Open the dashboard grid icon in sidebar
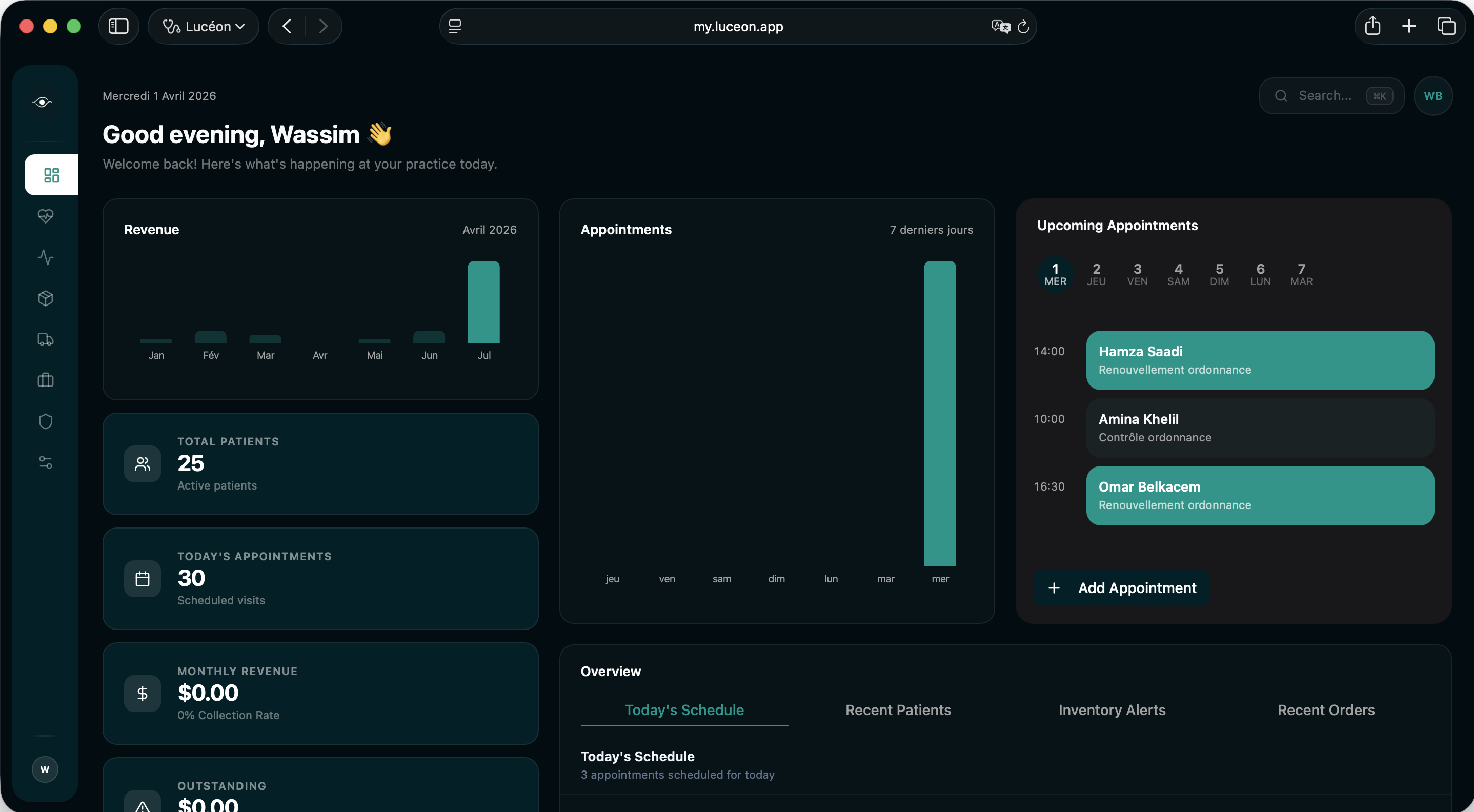 point(51,174)
